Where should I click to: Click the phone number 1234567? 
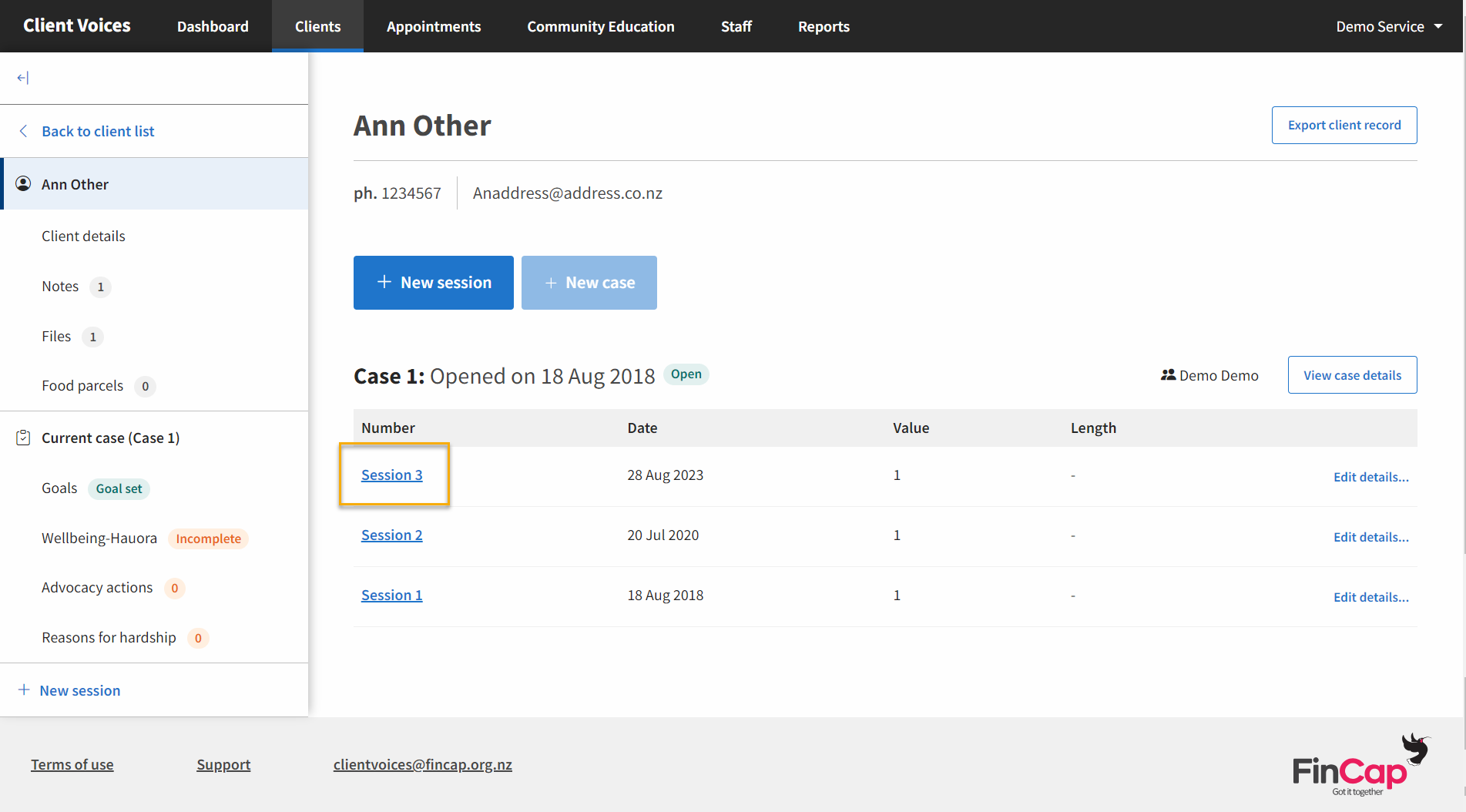(x=411, y=193)
